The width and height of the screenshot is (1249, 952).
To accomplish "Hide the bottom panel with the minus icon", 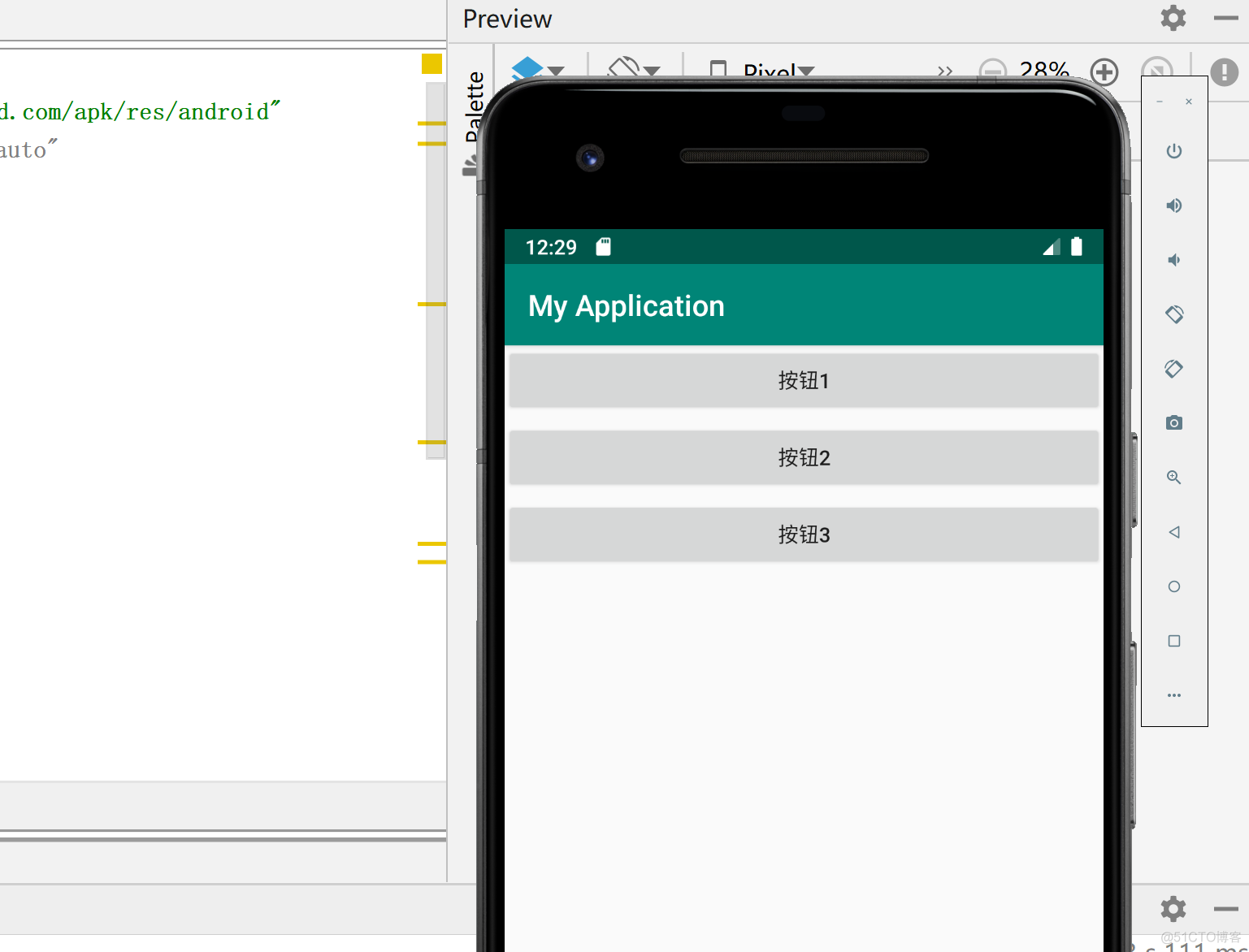I will pyautogui.click(x=1225, y=909).
